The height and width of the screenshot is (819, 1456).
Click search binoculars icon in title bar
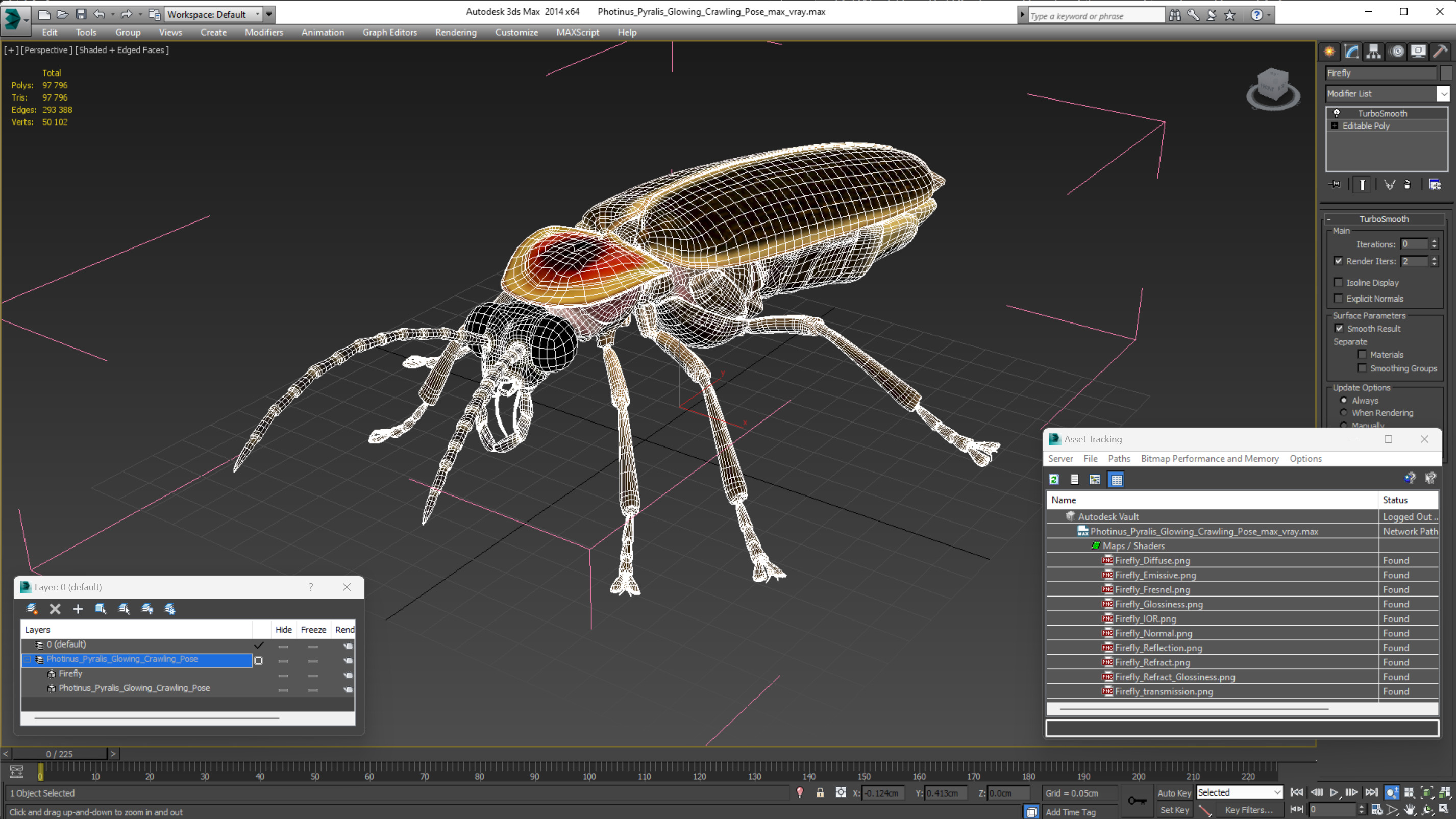coord(1174,15)
